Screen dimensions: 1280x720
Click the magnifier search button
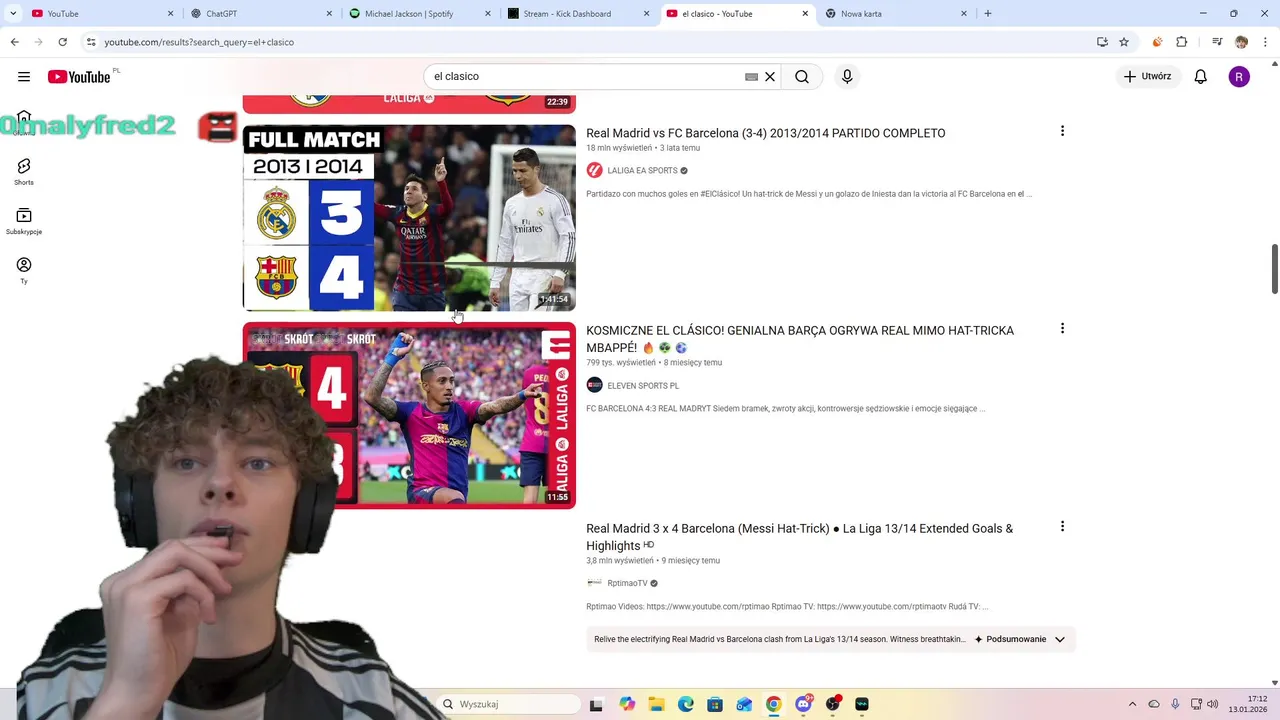(802, 77)
